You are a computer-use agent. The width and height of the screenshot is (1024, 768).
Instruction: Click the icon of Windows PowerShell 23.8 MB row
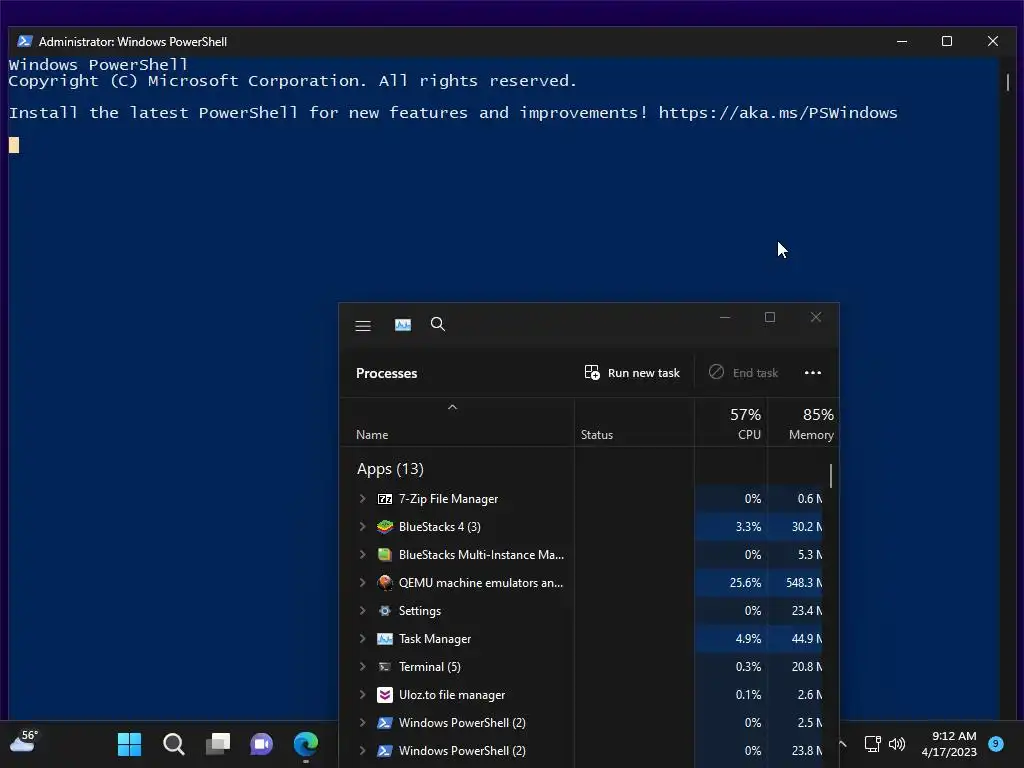[x=385, y=751]
